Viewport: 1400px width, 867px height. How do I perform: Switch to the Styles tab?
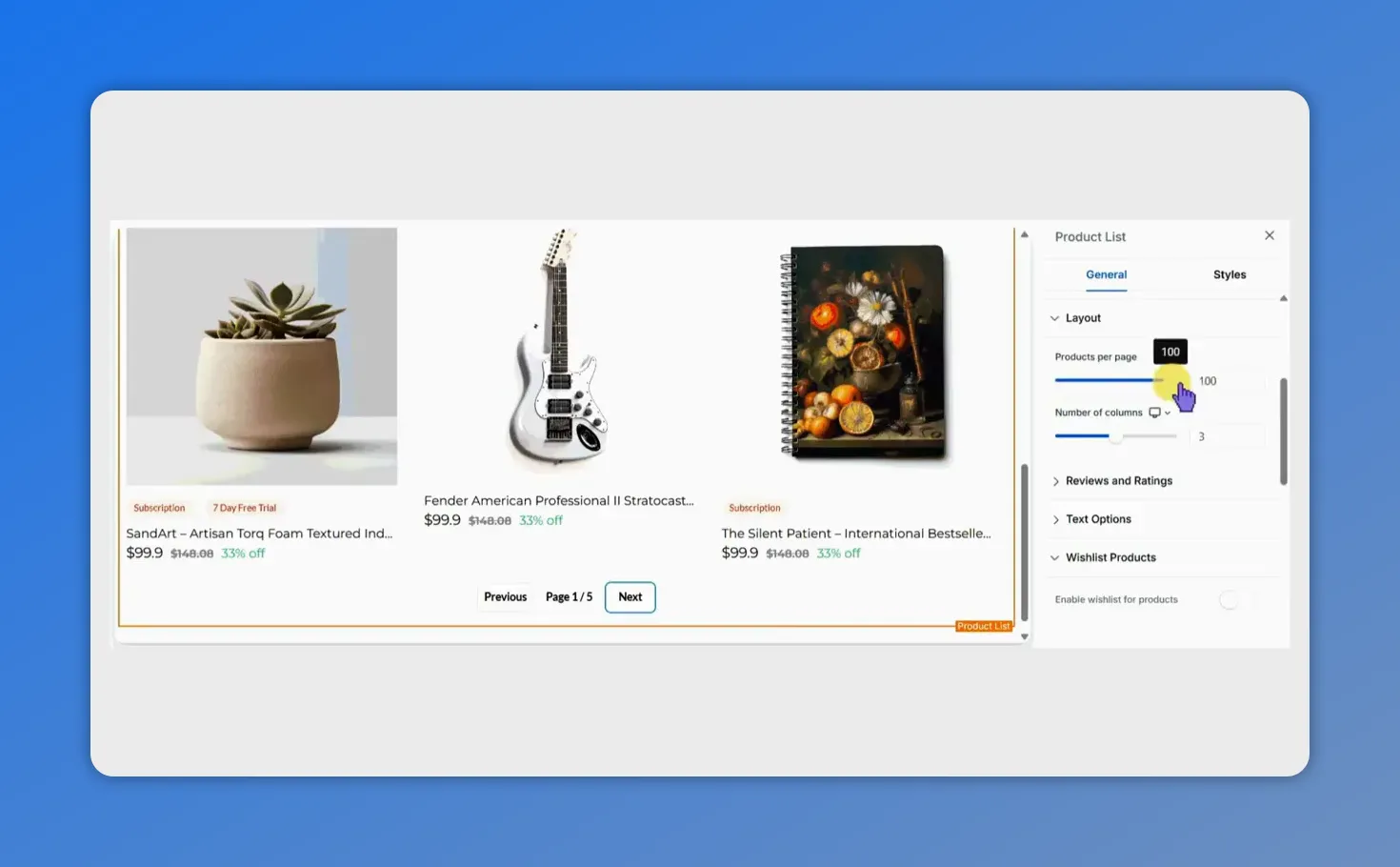1229,274
